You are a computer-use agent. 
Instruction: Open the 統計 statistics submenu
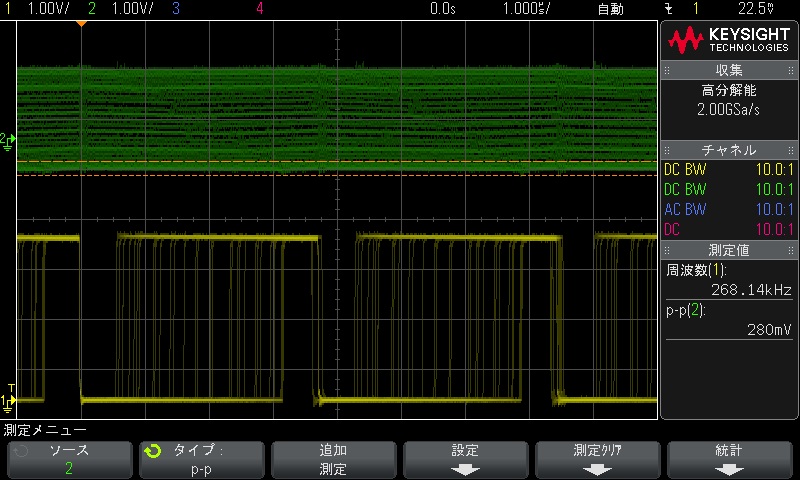pos(729,459)
